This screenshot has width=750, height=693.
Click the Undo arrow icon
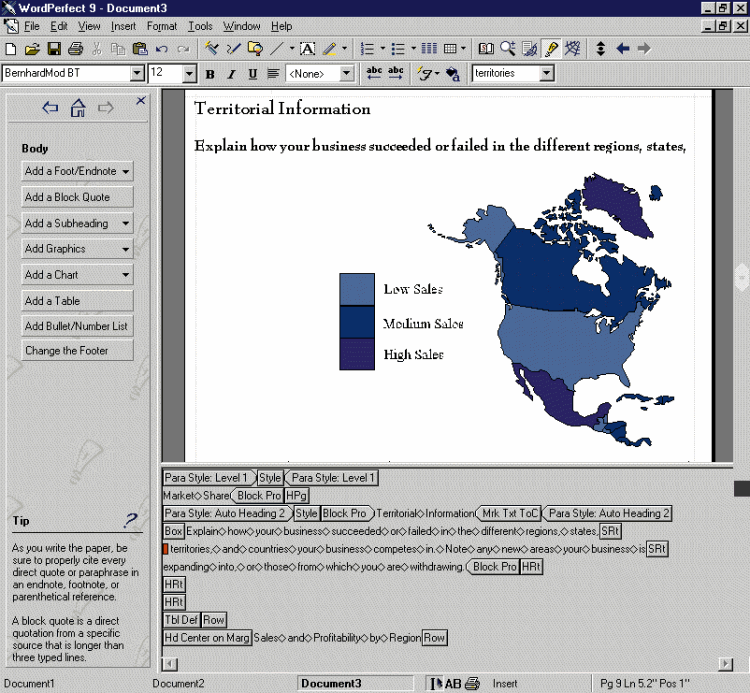(162, 48)
